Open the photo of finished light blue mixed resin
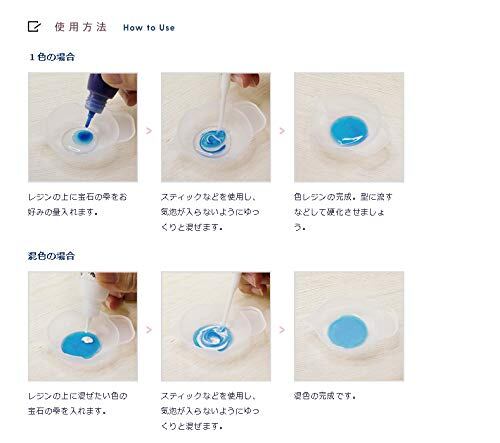This screenshot has height=443, width=500. pyautogui.click(x=349, y=326)
